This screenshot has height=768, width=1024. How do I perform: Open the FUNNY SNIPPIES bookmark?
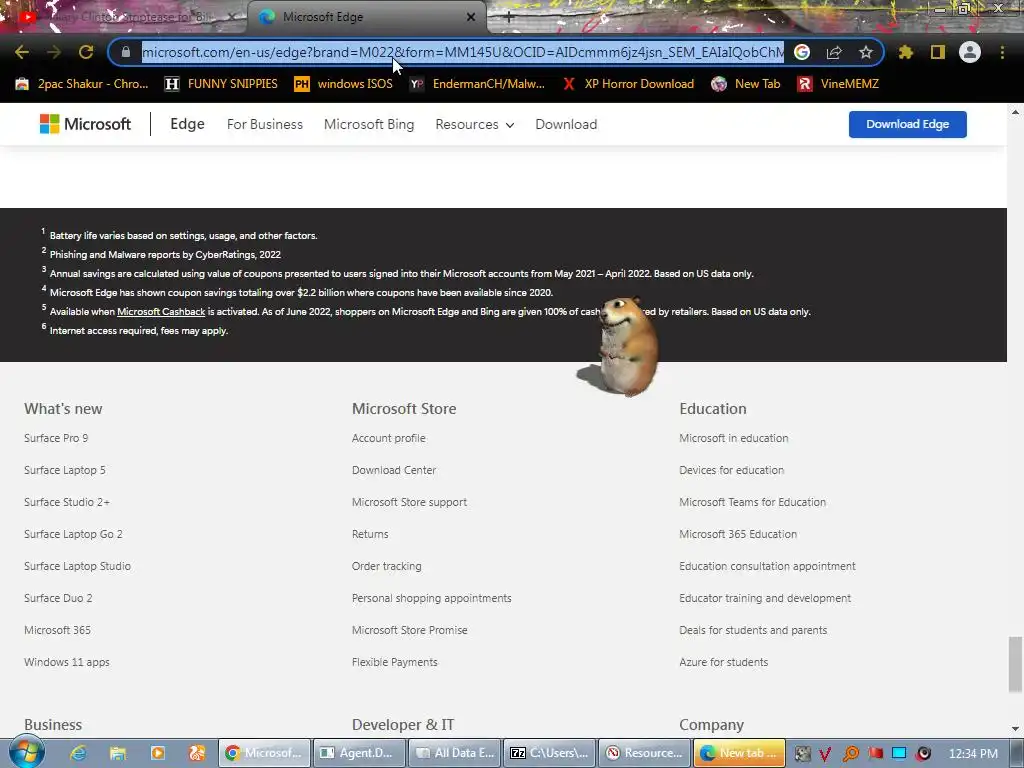[x=221, y=84]
